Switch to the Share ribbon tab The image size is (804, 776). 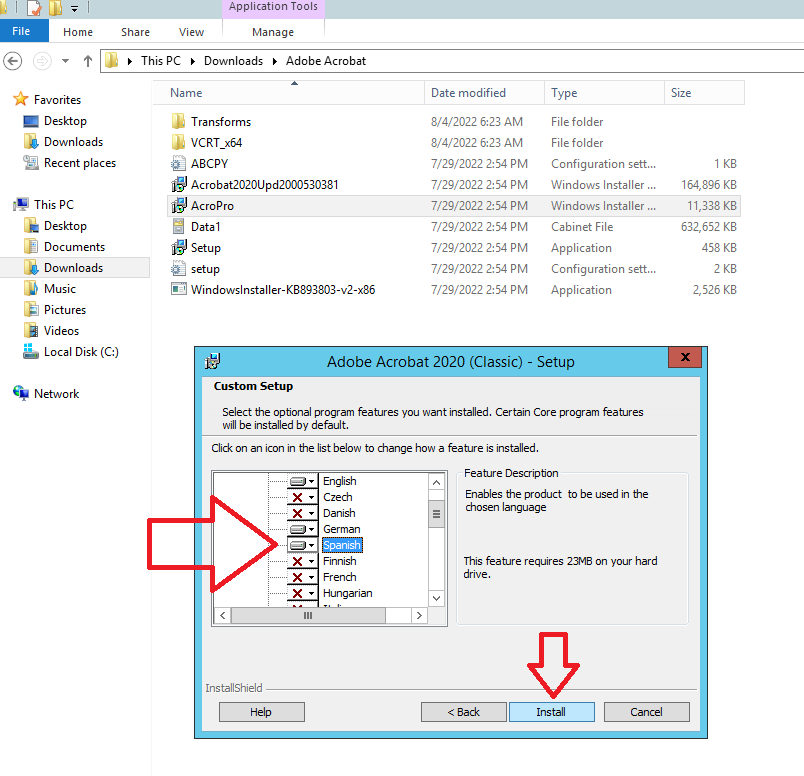(x=135, y=32)
